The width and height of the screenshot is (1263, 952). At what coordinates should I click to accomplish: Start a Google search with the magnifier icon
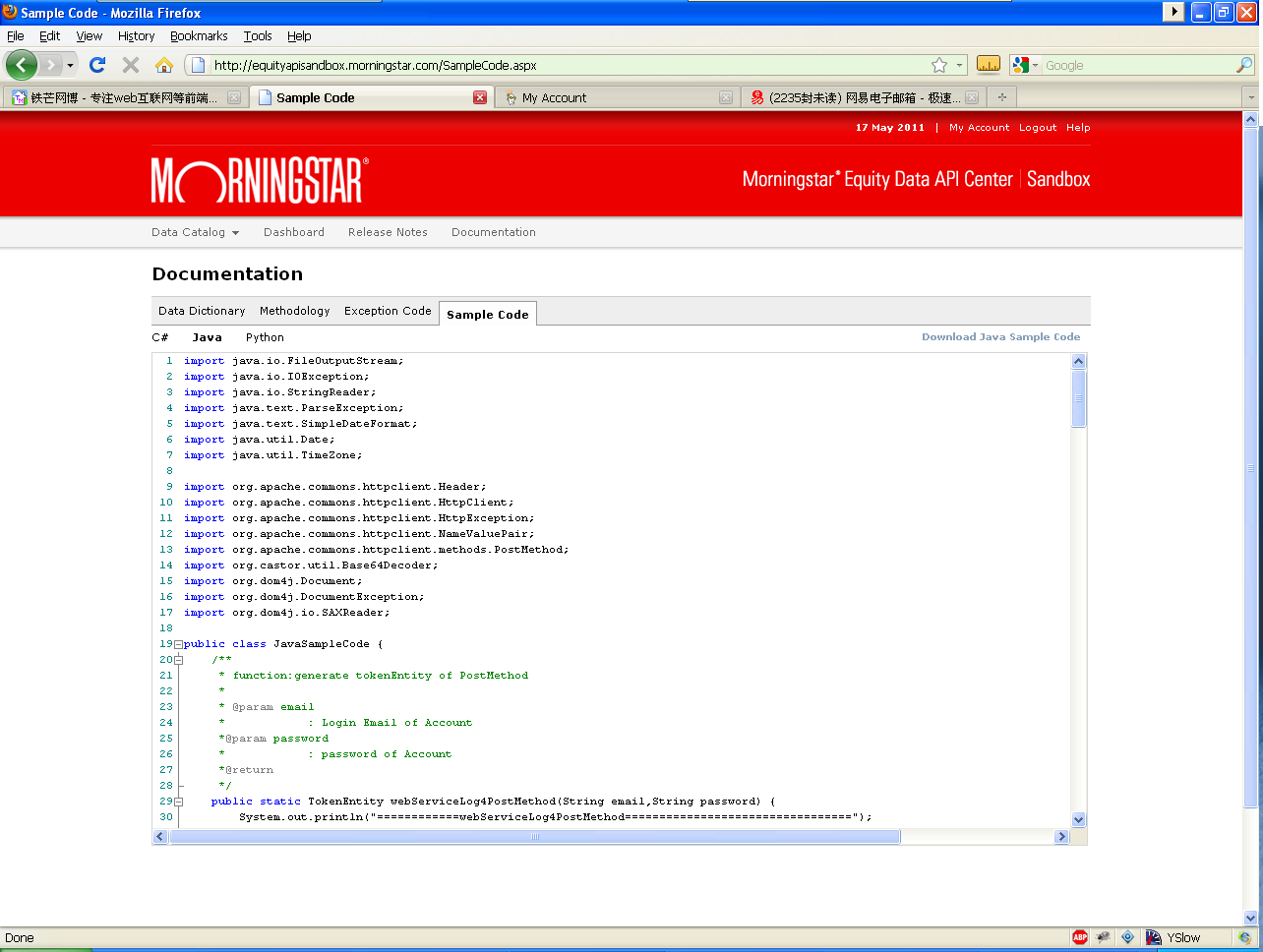[1243, 65]
